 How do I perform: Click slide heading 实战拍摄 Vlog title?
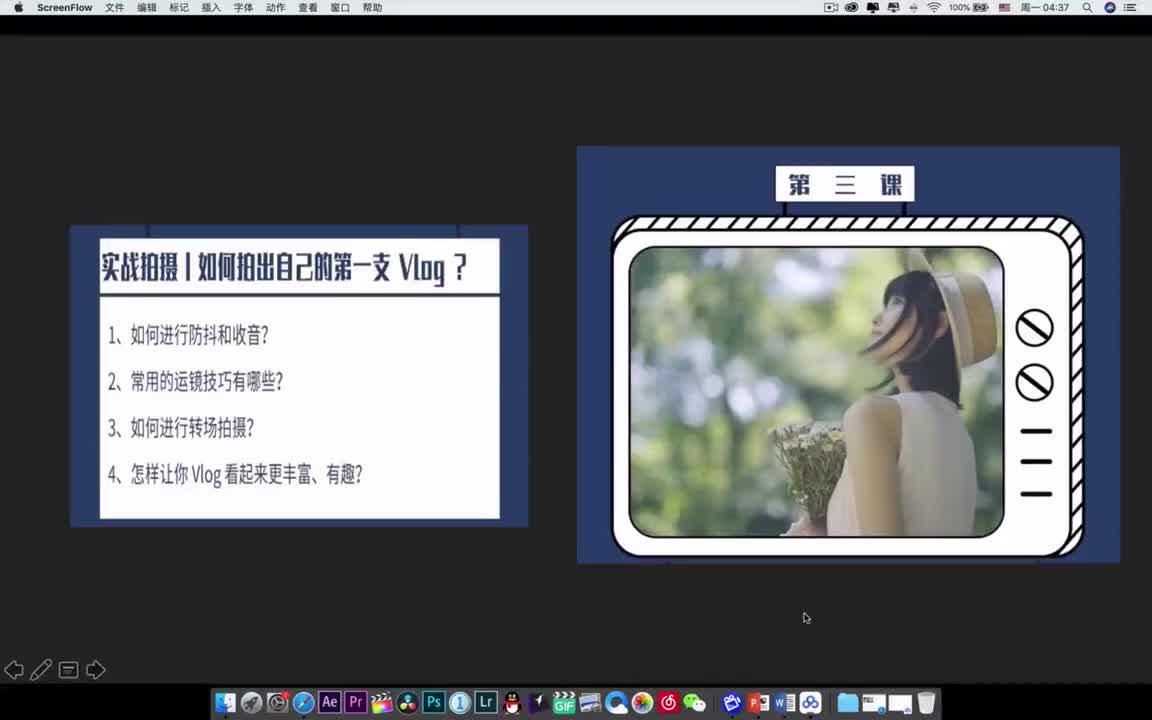[284, 267]
